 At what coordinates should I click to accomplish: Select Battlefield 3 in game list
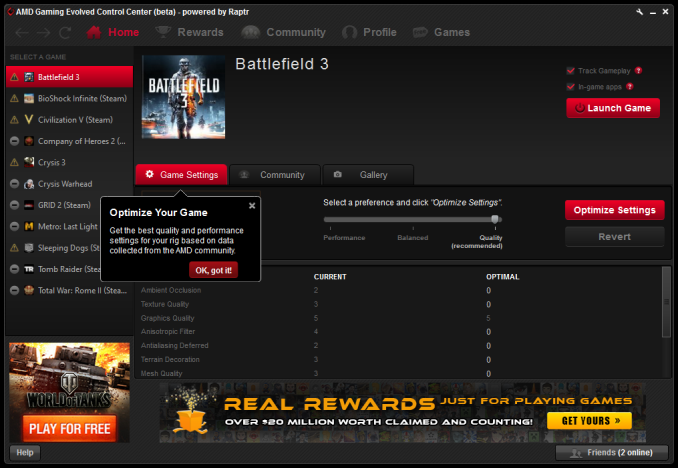pyautogui.click(x=70, y=77)
